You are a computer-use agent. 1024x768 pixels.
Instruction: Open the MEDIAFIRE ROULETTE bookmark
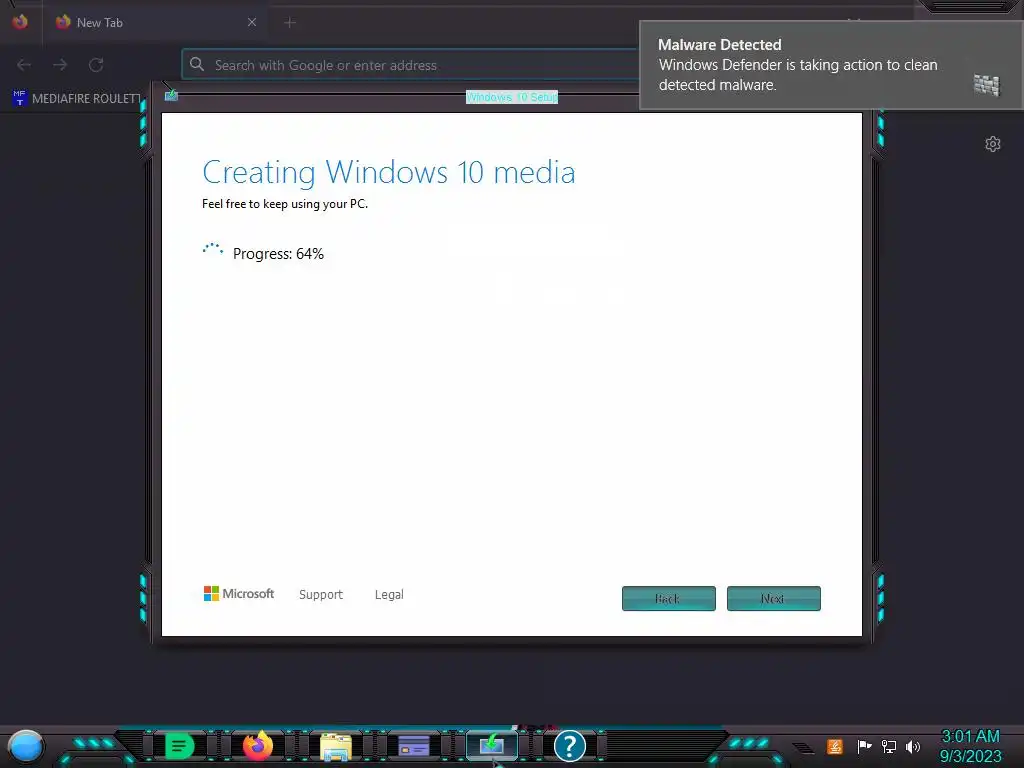76,99
